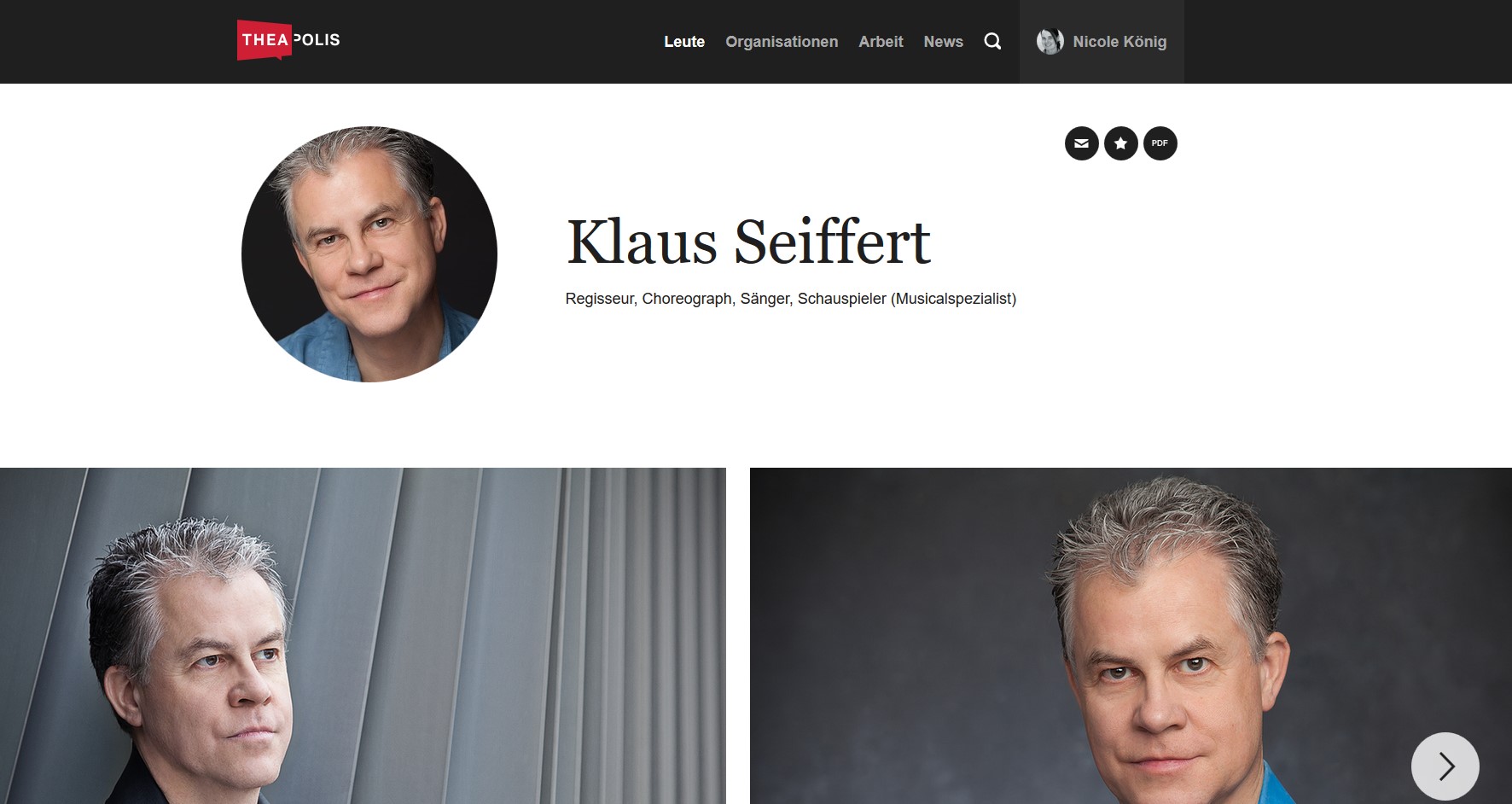
Task: Click the Nicole König name text
Action: tap(1119, 42)
